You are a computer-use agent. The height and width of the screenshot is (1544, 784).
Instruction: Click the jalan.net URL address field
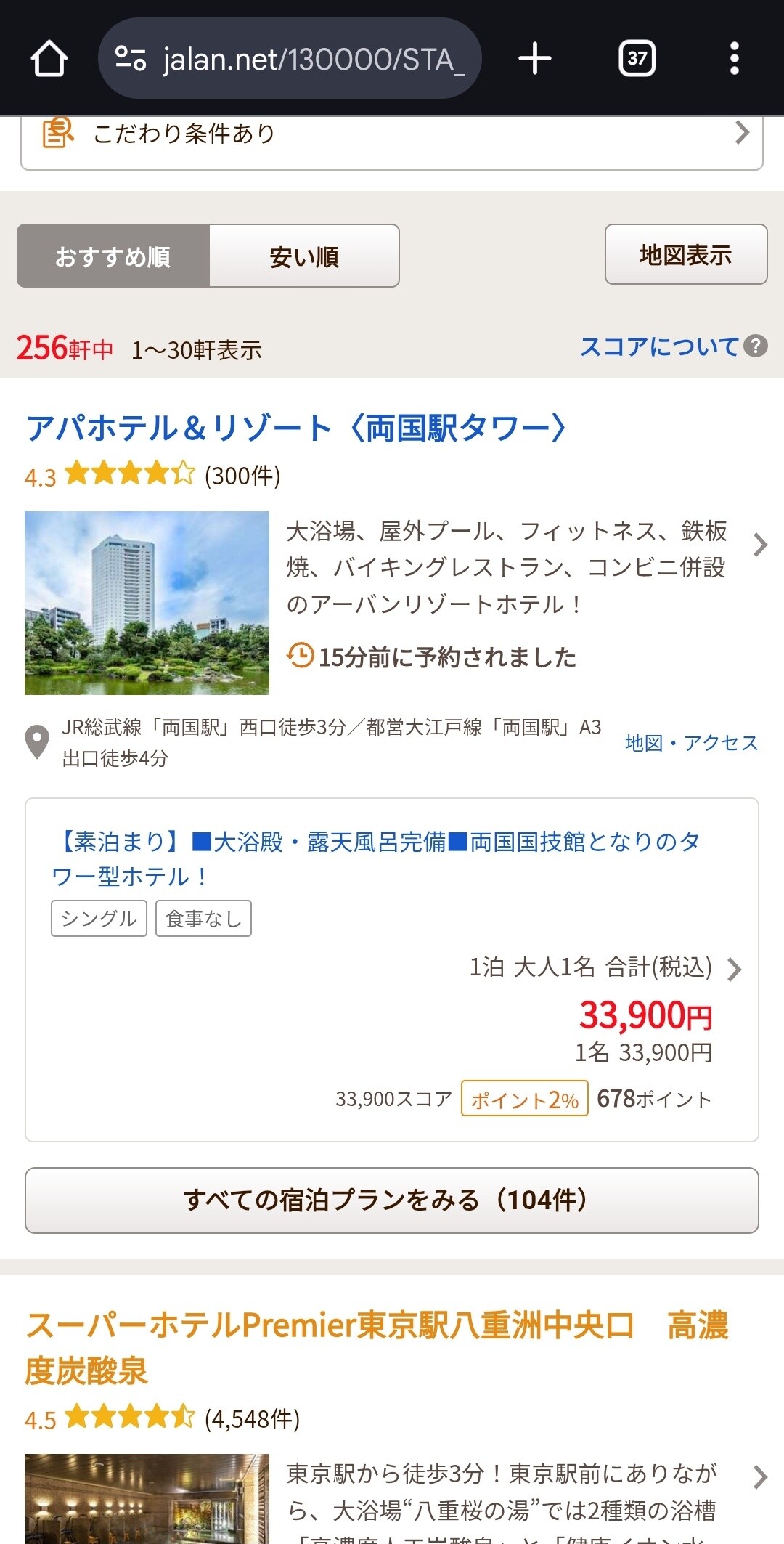pos(312,58)
